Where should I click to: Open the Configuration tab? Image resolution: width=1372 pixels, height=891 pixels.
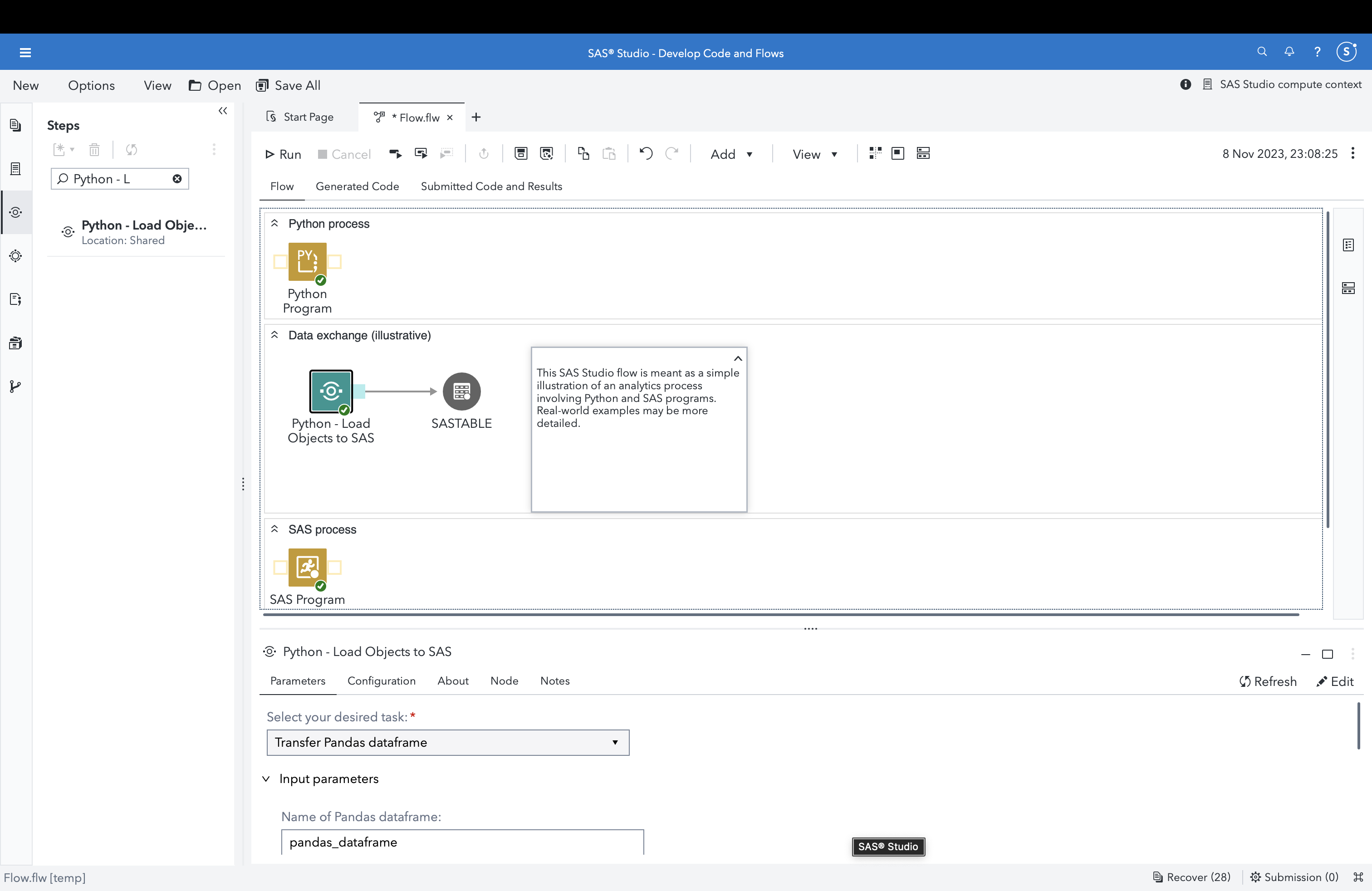click(x=381, y=680)
